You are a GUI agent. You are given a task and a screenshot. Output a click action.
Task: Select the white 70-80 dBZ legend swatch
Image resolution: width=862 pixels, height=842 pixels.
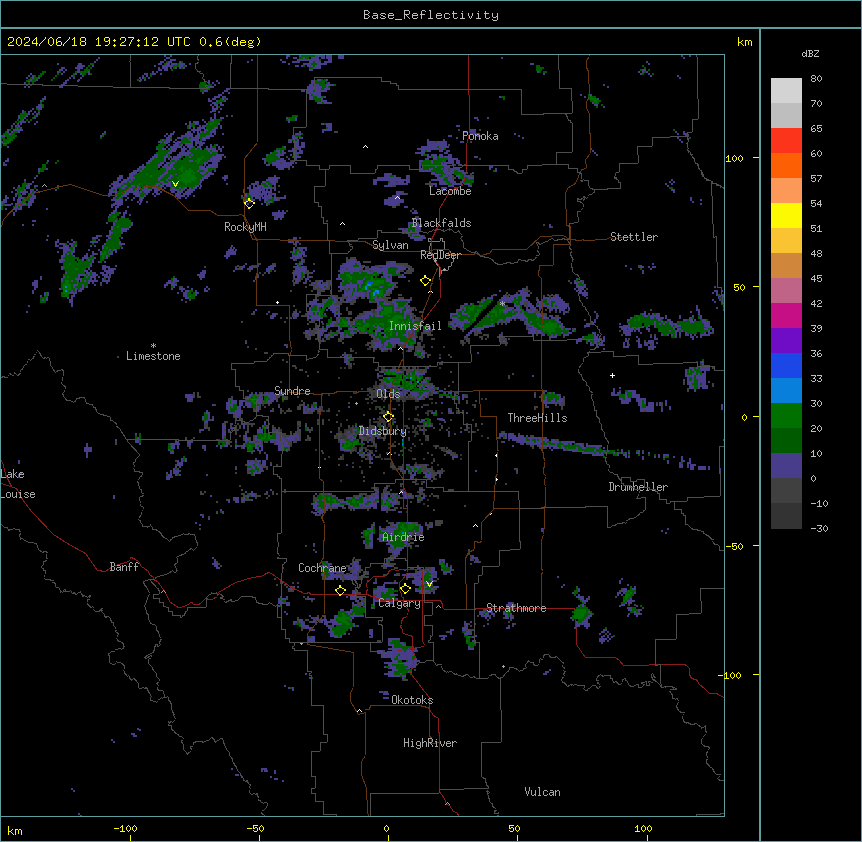click(786, 91)
